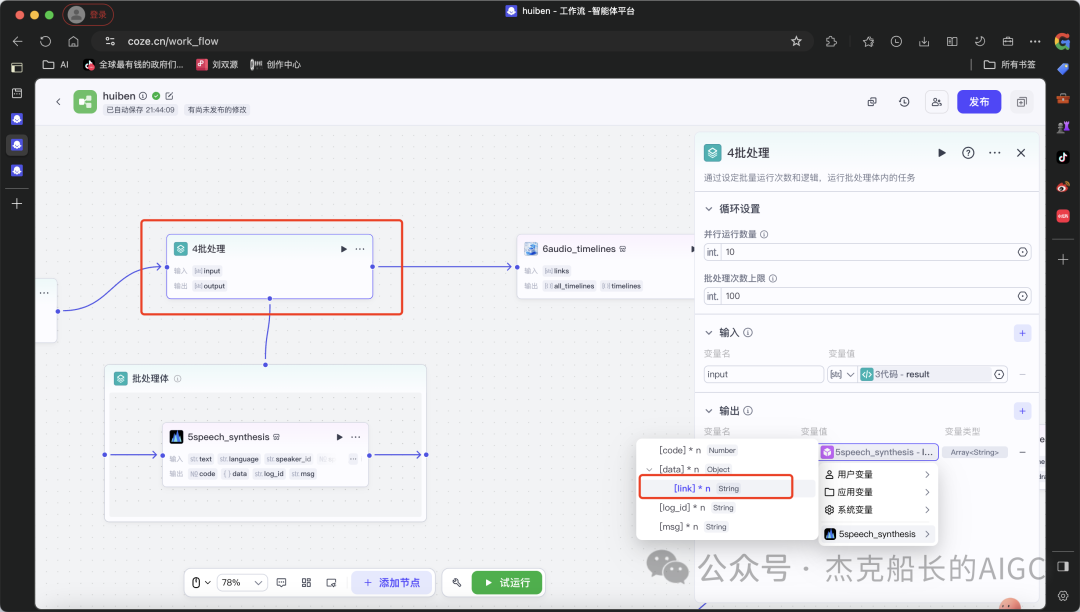Open more options of 5speech_synthesis node
The image size is (1080, 612).
(355, 437)
